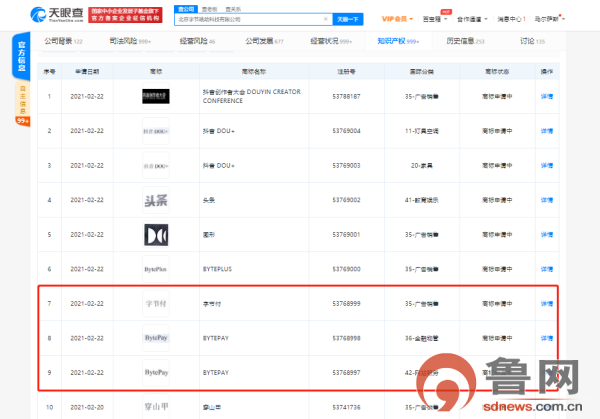Click the 20-家具 classification cell
This screenshot has height=419, width=600.
point(422,165)
